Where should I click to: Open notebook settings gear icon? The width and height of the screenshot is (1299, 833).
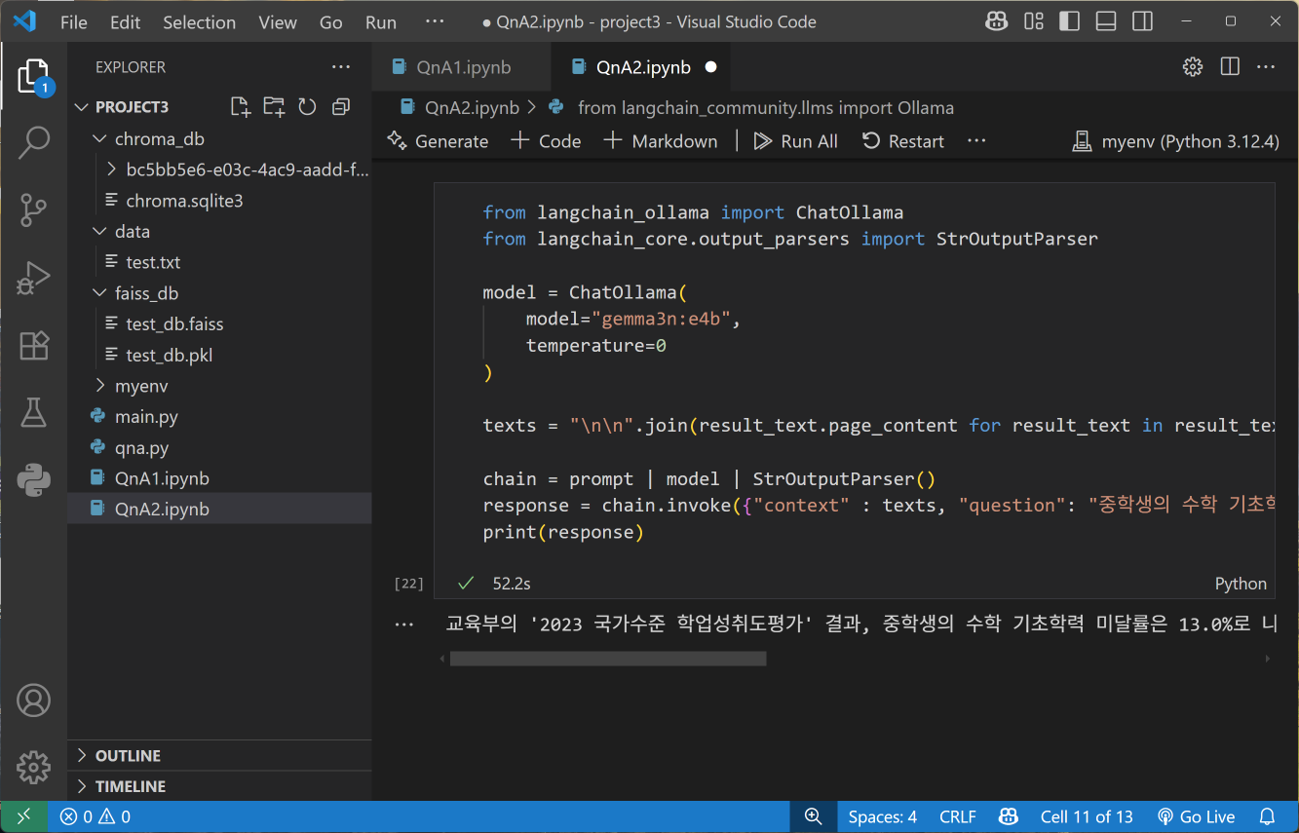click(1192, 67)
